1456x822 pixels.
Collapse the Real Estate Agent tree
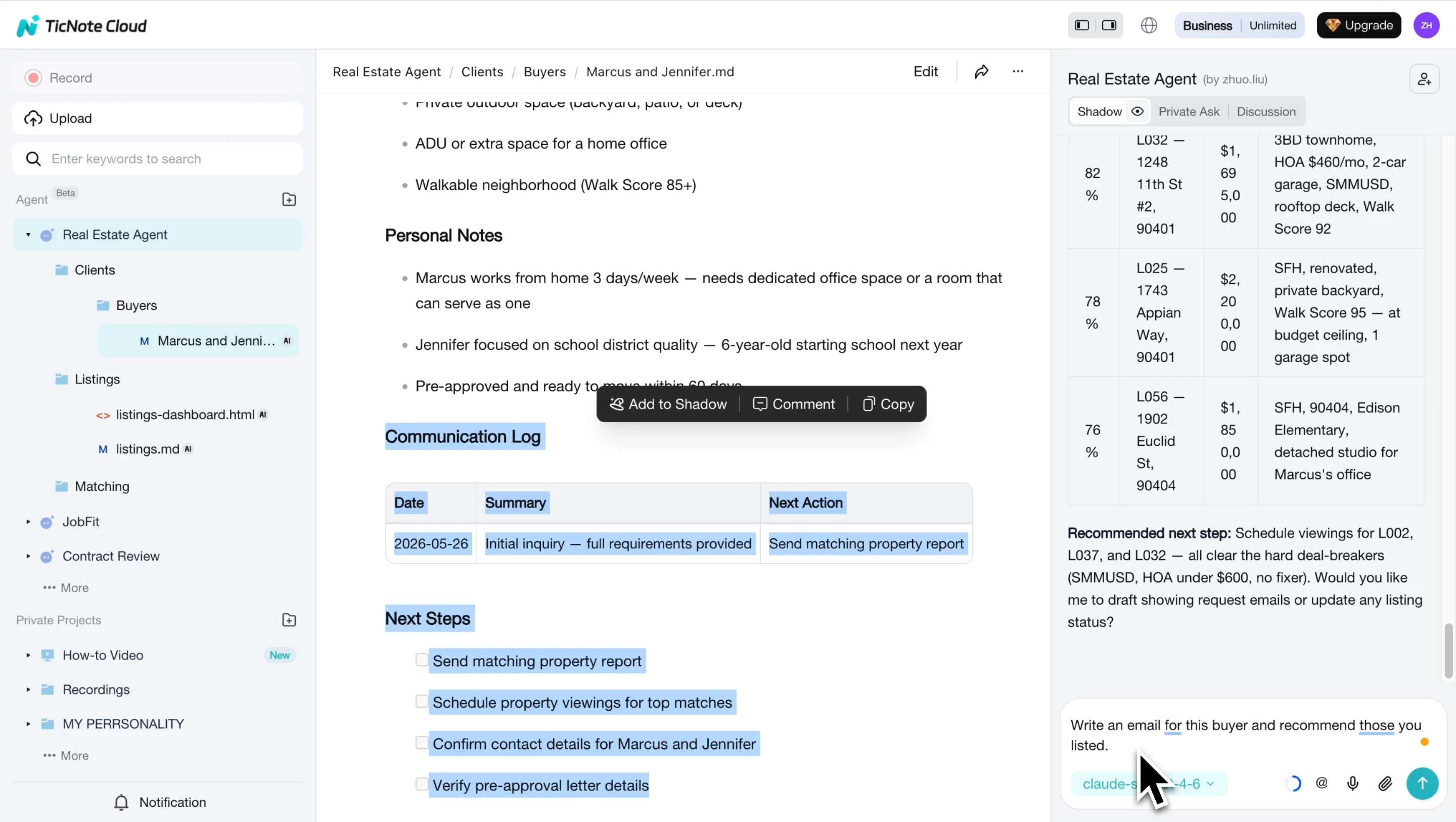[x=28, y=235]
